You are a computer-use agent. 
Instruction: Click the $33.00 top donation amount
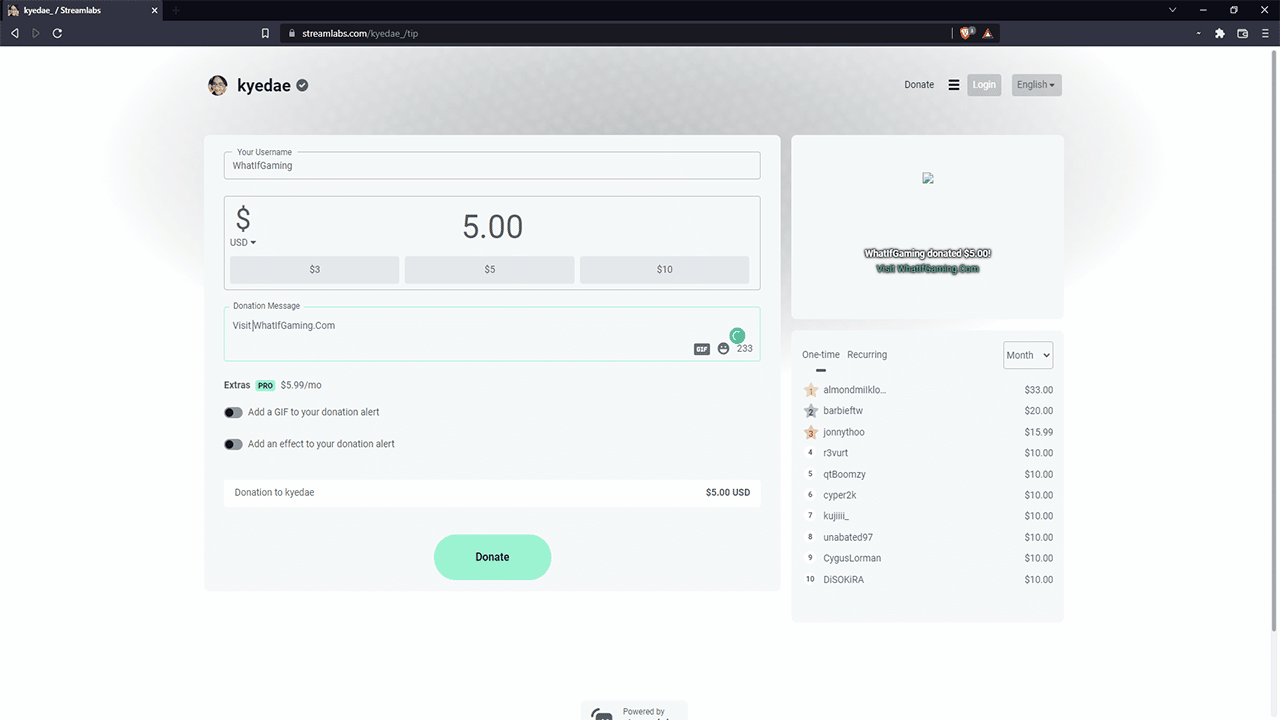[1039, 390]
